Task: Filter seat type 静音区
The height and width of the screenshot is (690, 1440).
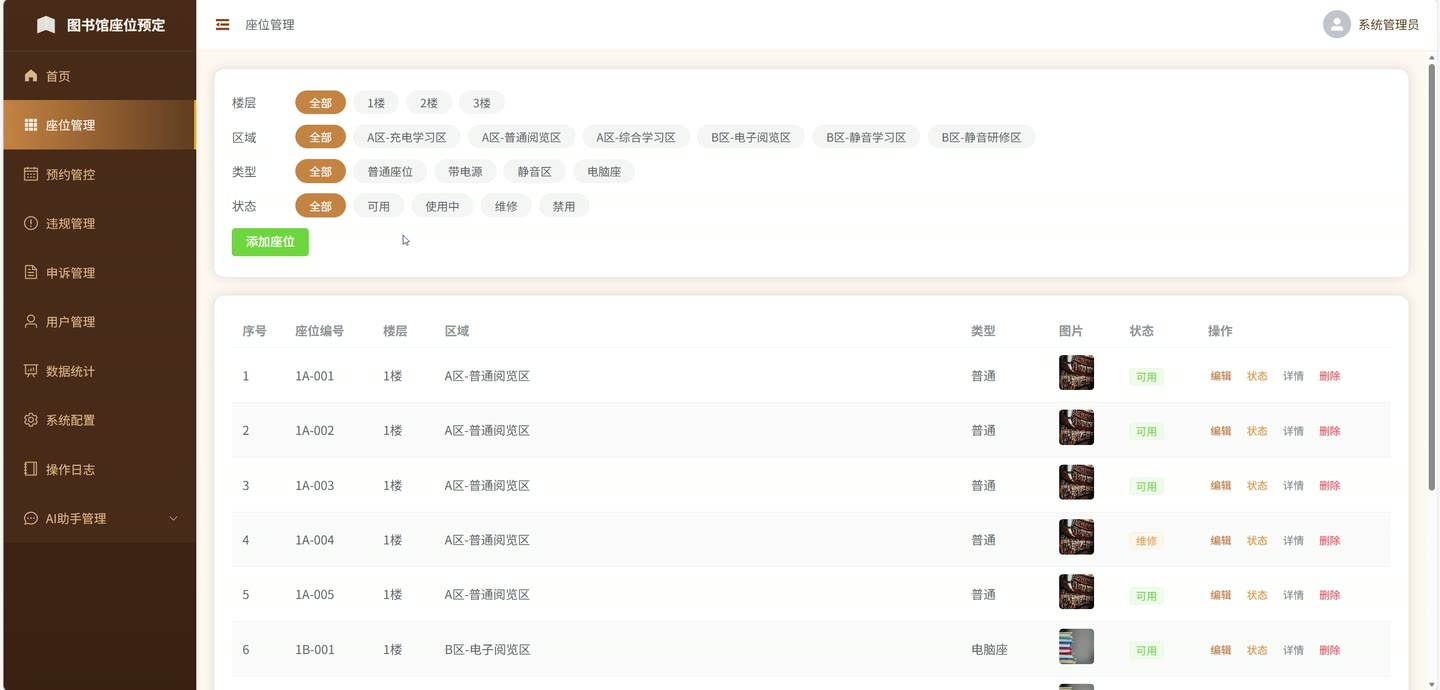Action: click(535, 171)
